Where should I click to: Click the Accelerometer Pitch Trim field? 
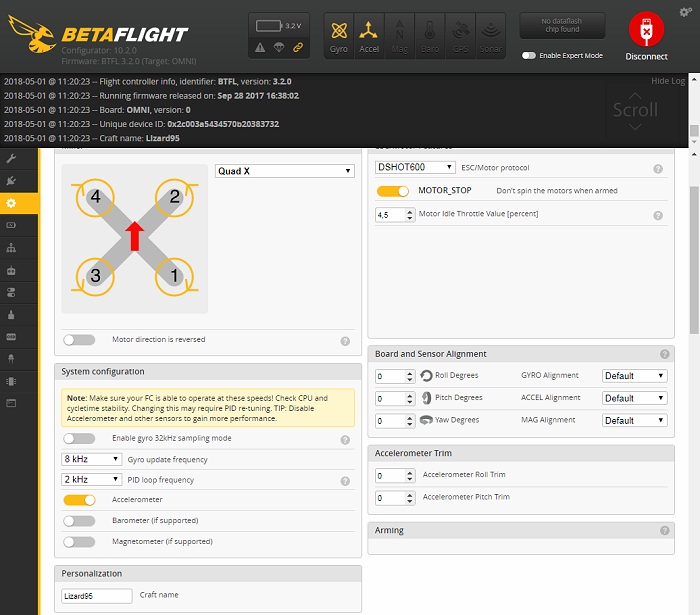pyautogui.click(x=395, y=498)
